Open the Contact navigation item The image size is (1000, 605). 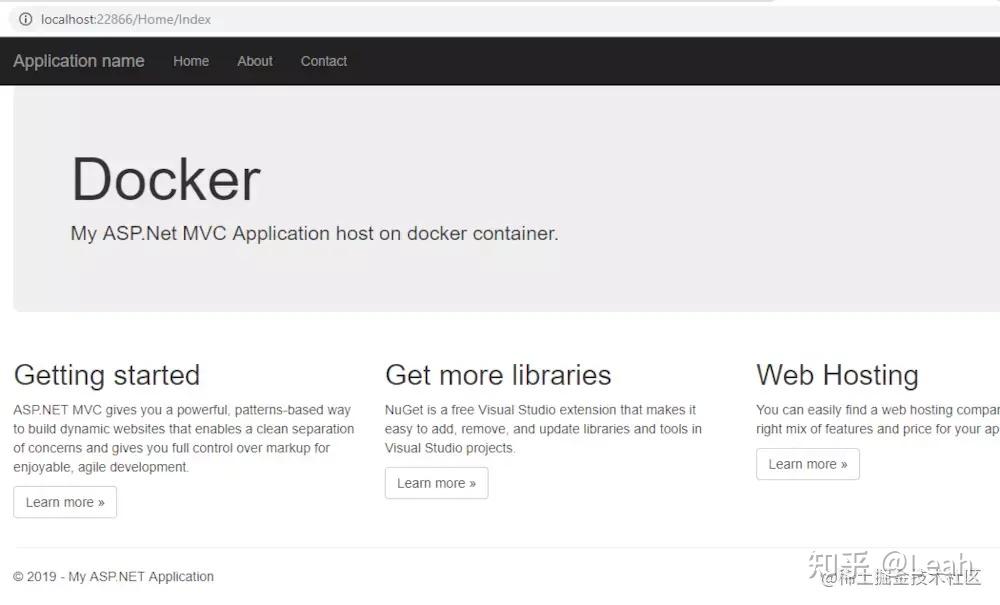click(x=323, y=61)
